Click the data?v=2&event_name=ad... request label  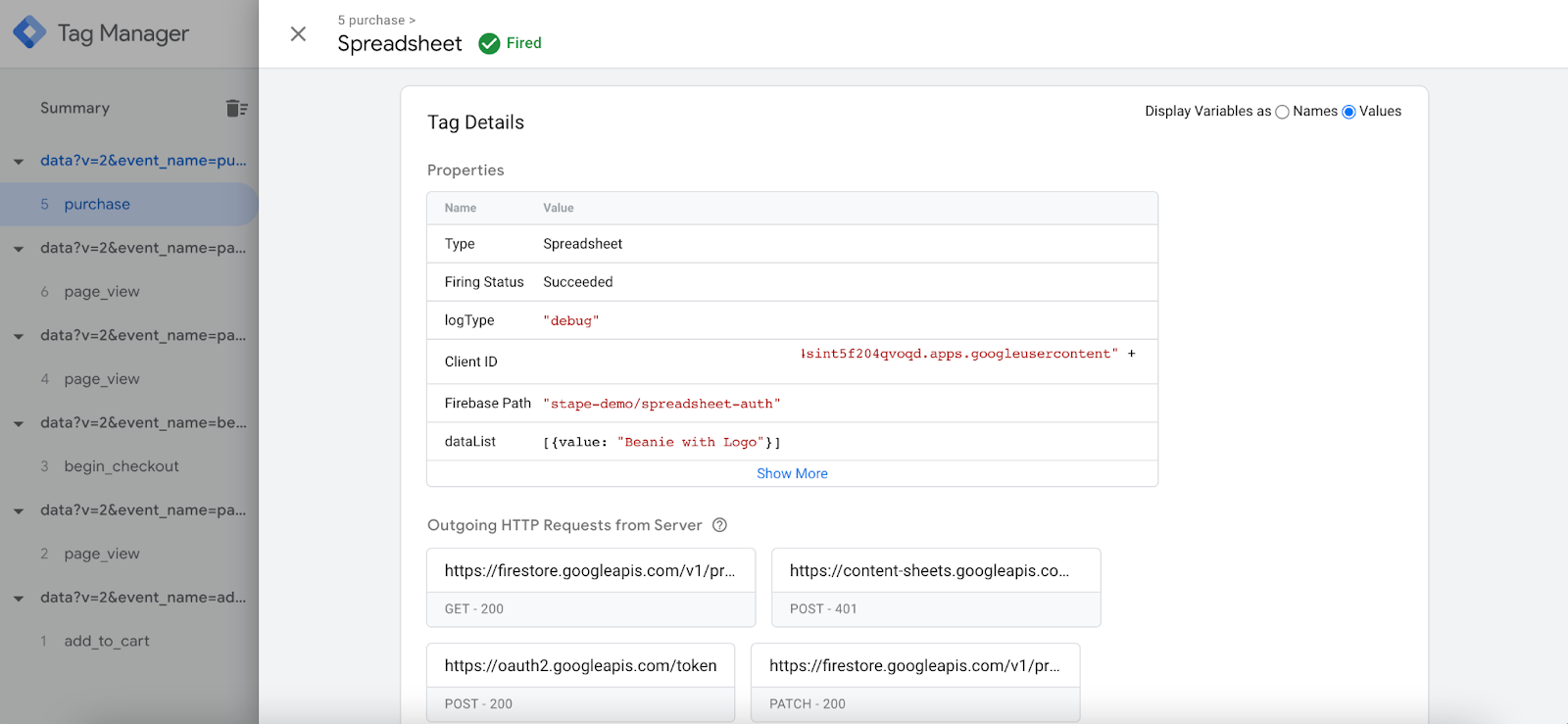(143, 598)
